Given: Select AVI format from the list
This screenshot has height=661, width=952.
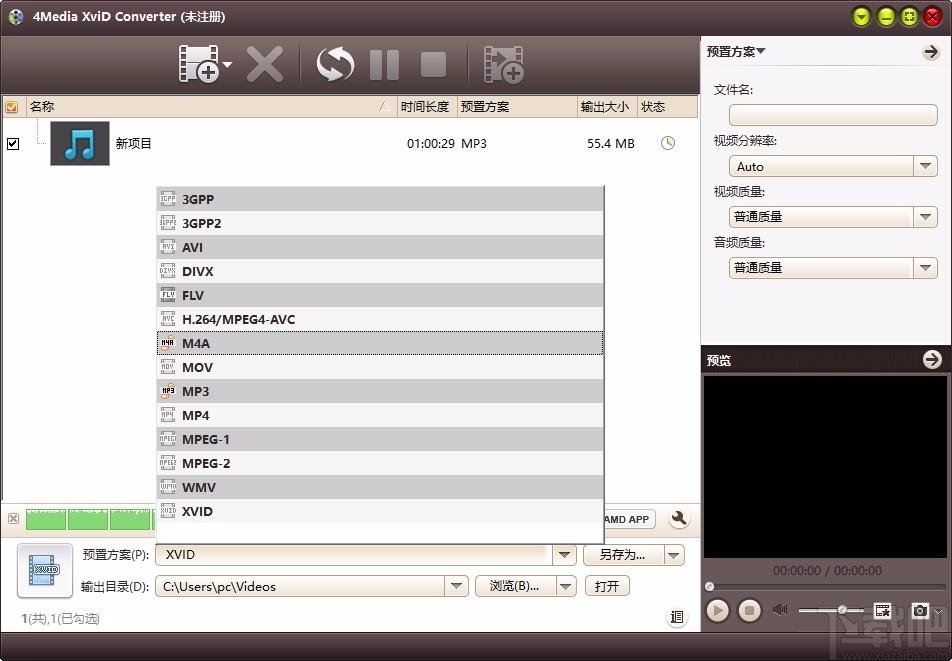Looking at the screenshot, I should click(x=380, y=247).
